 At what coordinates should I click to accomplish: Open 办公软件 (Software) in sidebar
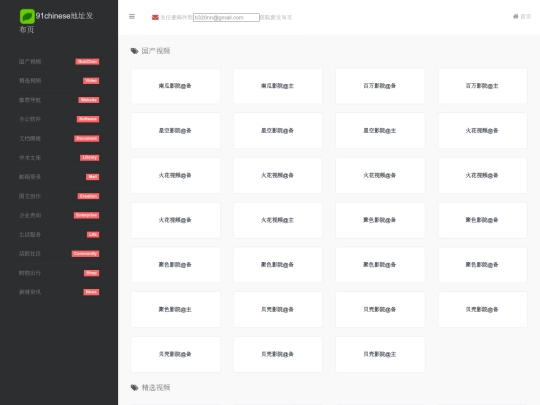(x=59, y=119)
